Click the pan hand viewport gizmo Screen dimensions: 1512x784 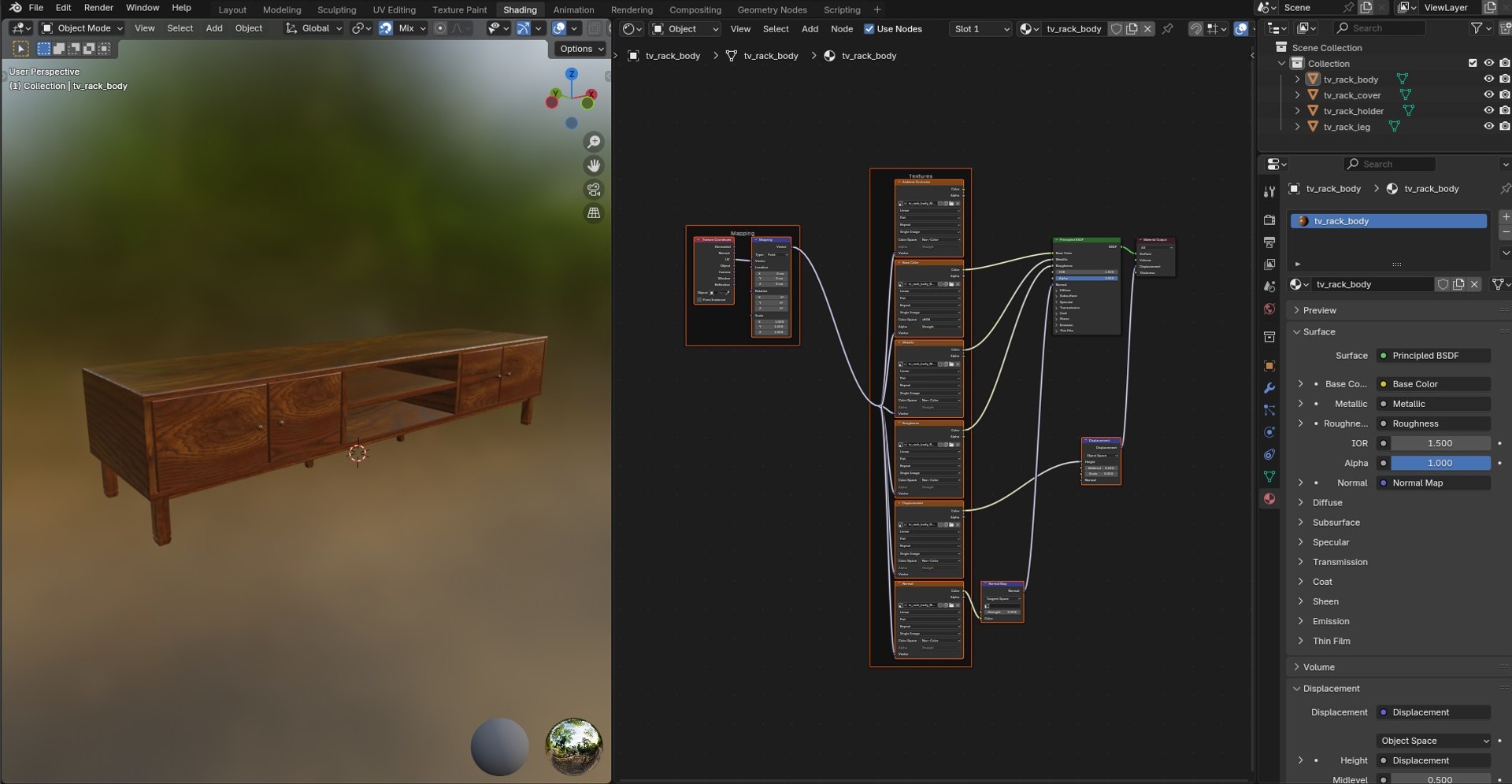[x=594, y=165]
